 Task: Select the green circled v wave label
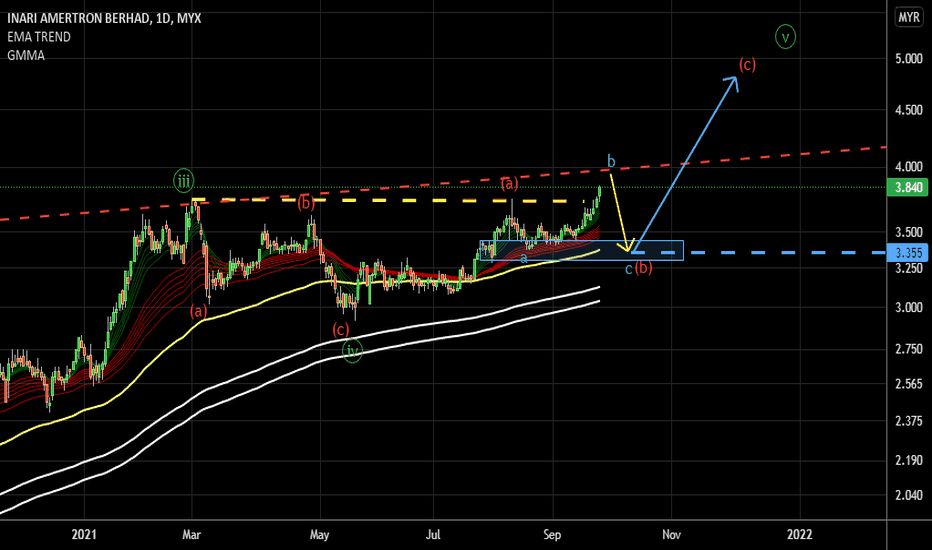tap(785, 37)
